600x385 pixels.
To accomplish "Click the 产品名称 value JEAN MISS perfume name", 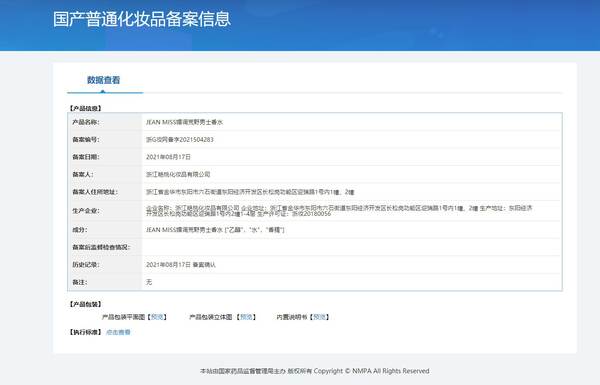I will click(184, 122).
